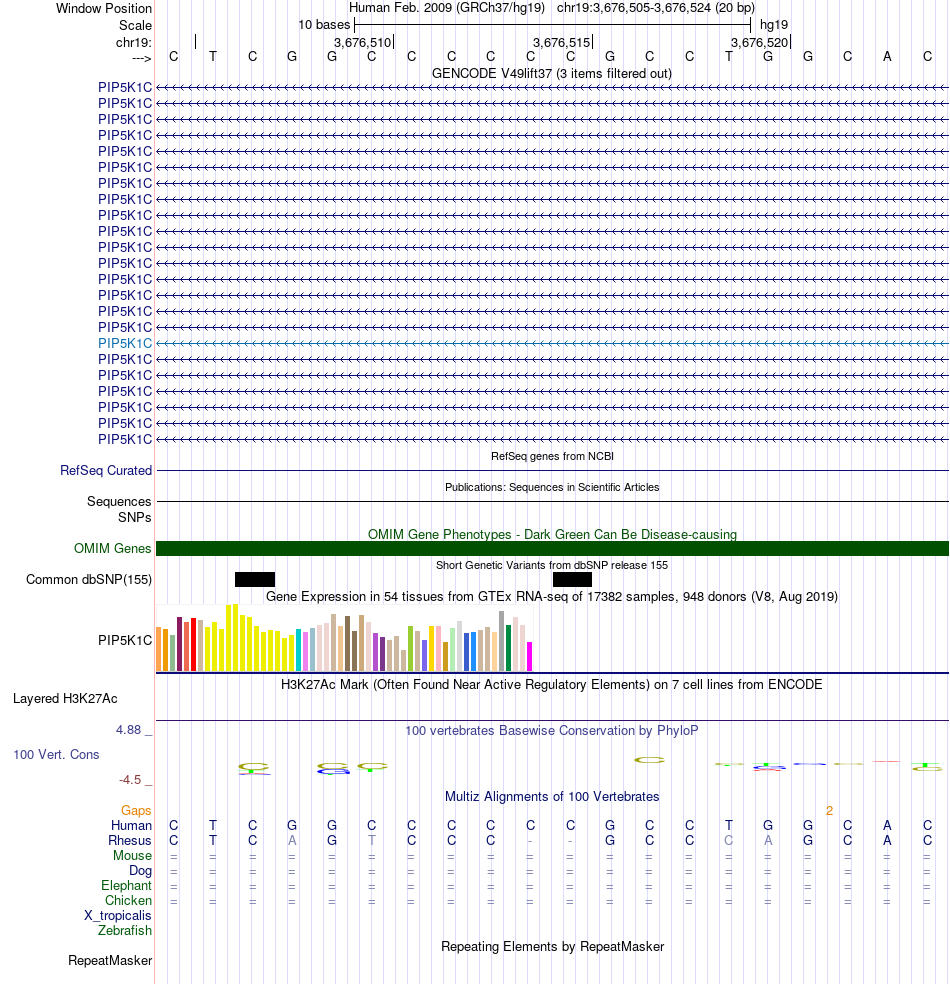Image resolution: width=950 pixels, height=984 pixels.
Task: Open 'Multiz Alignments of 100 Vertebrates' title
Action: [x=552, y=796]
